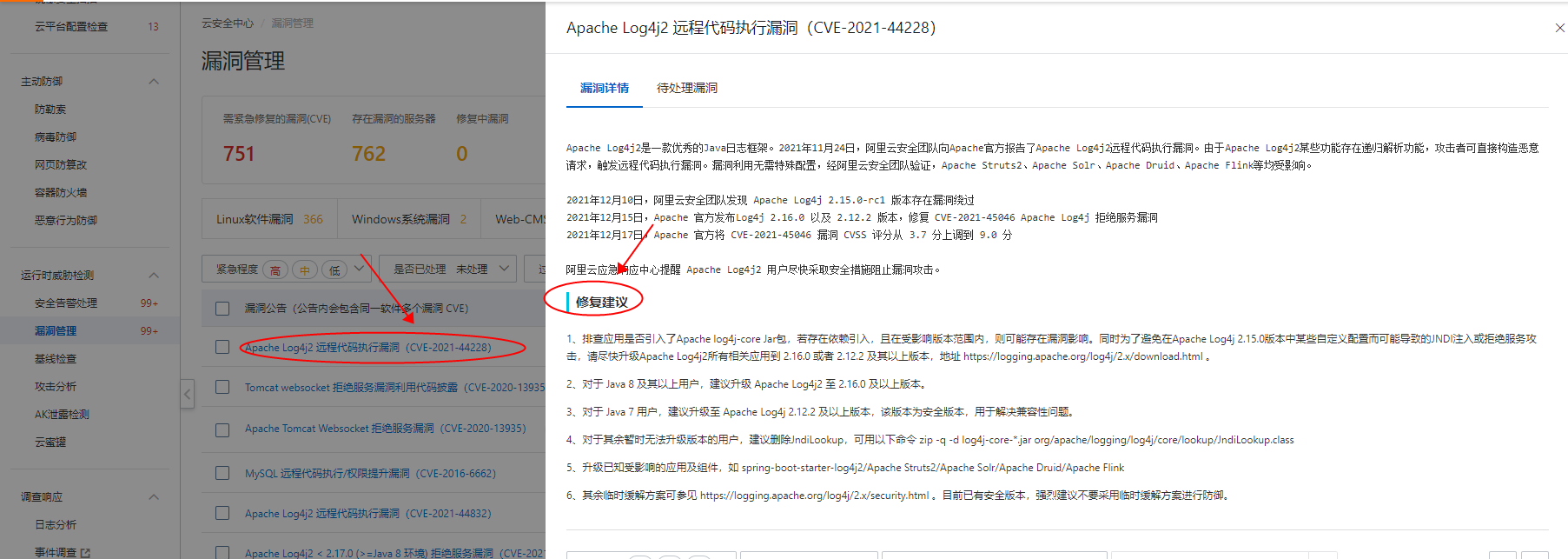Screen dimensions: 1568x559
Task: Open 安全告警处理 in sidebar
Action: [66, 303]
